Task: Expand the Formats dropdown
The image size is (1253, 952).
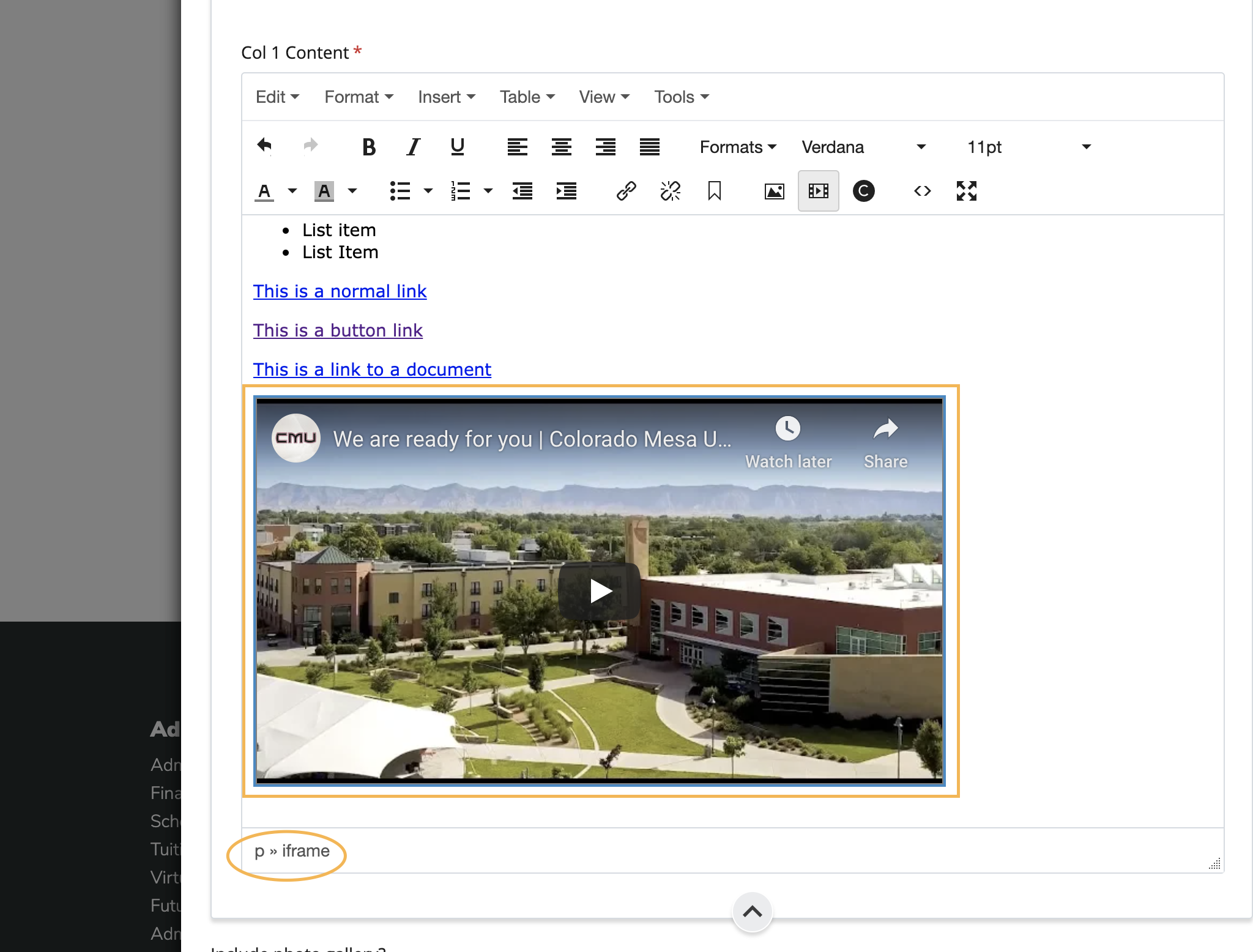Action: [x=738, y=147]
